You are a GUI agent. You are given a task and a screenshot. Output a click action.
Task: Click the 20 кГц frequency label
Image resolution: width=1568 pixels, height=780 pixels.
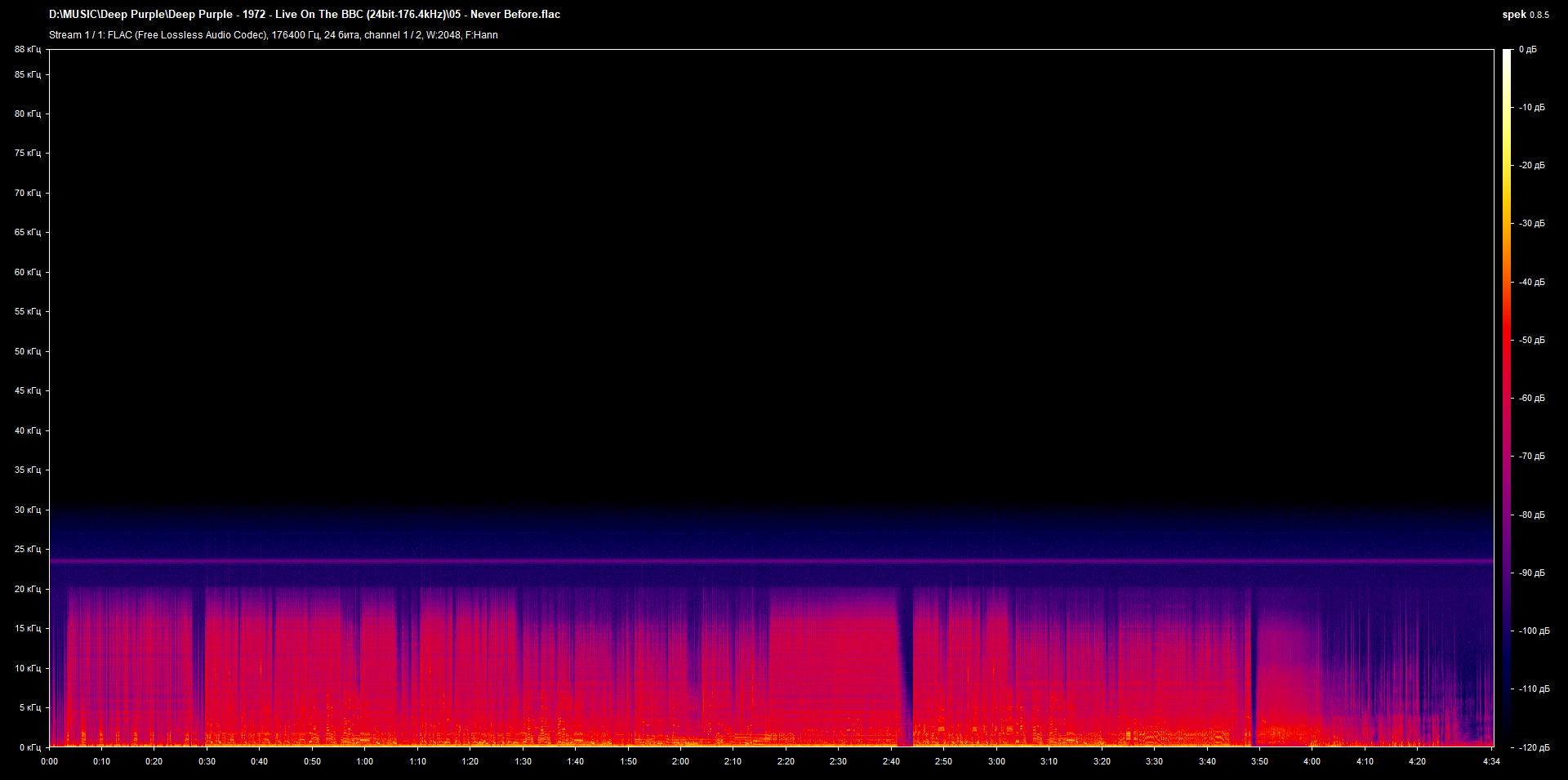point(27,588)
